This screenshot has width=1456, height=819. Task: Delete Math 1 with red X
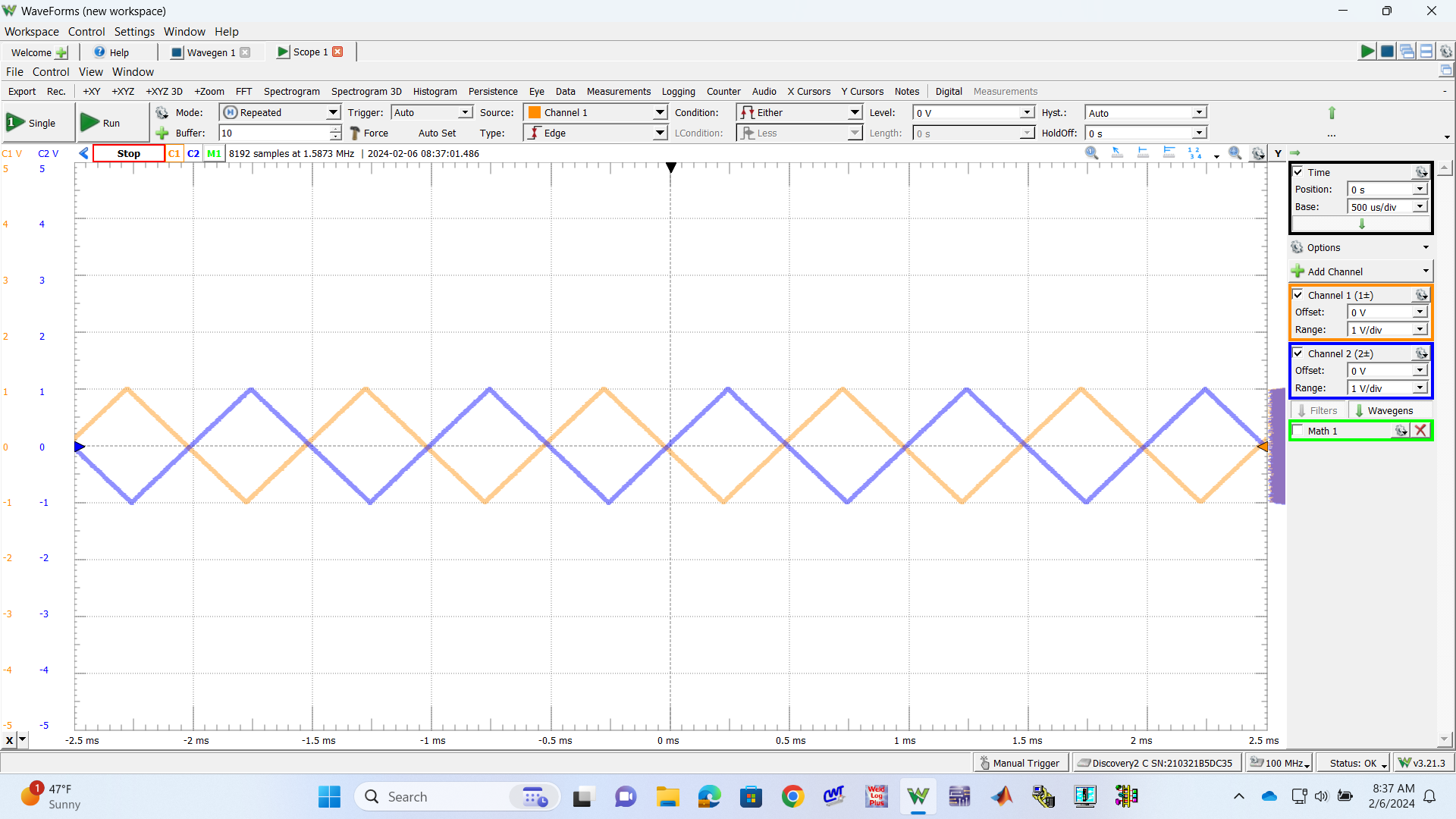click(x=1420, y=431)
